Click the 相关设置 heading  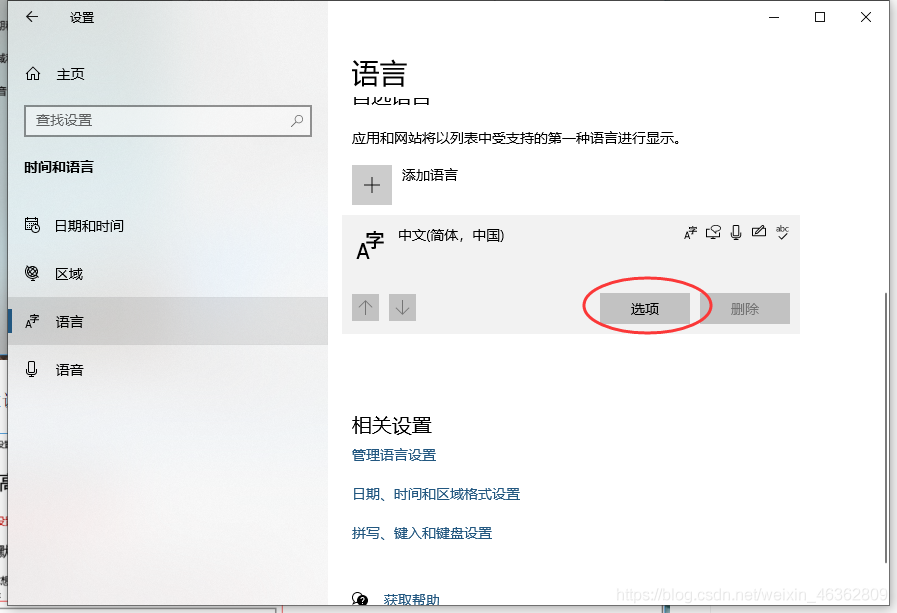392,425
